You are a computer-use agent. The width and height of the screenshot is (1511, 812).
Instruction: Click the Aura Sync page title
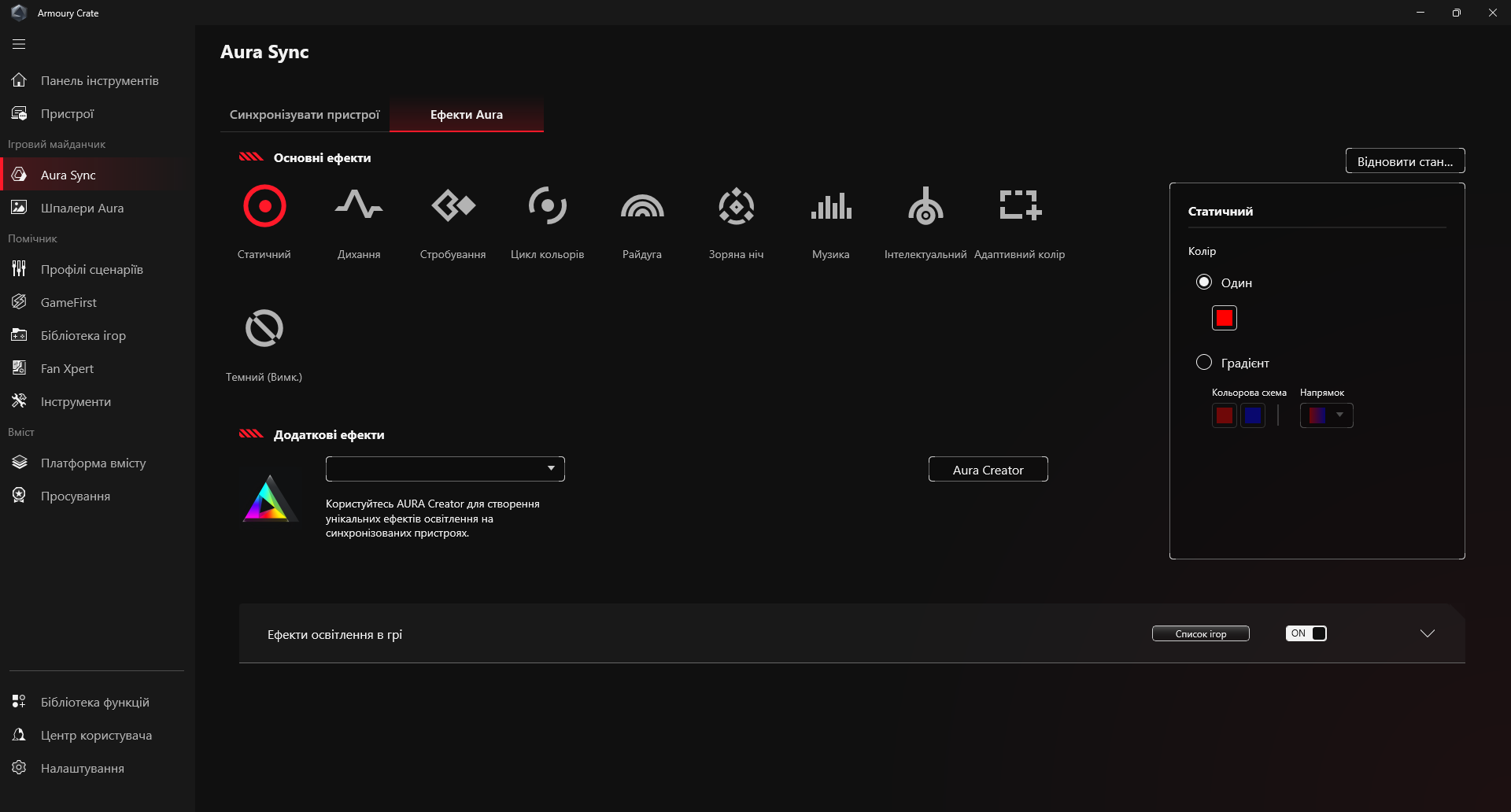pos(264,52)
